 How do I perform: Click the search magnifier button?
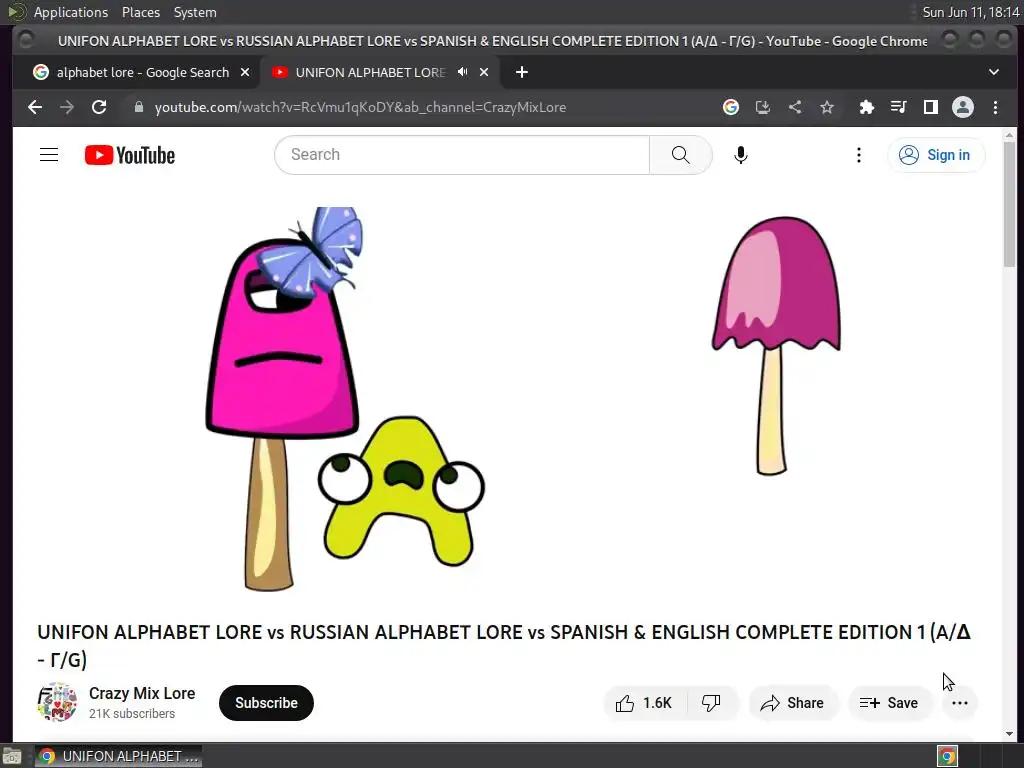tap(680, 155)
